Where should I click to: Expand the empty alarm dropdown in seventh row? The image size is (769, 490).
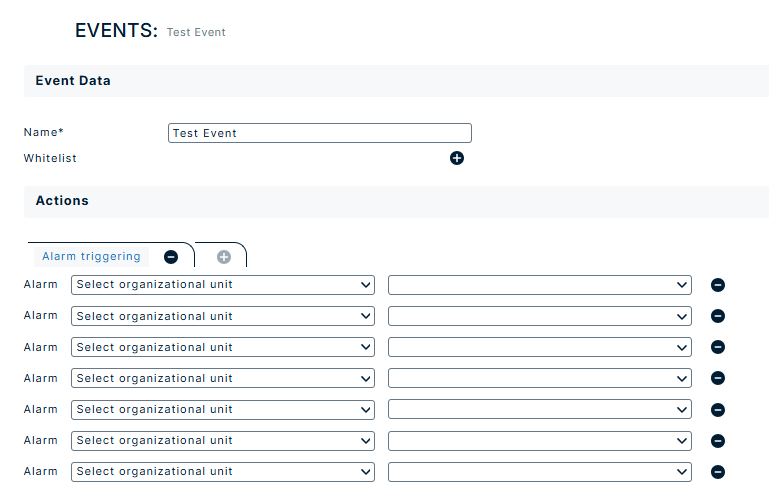point(539,472)
